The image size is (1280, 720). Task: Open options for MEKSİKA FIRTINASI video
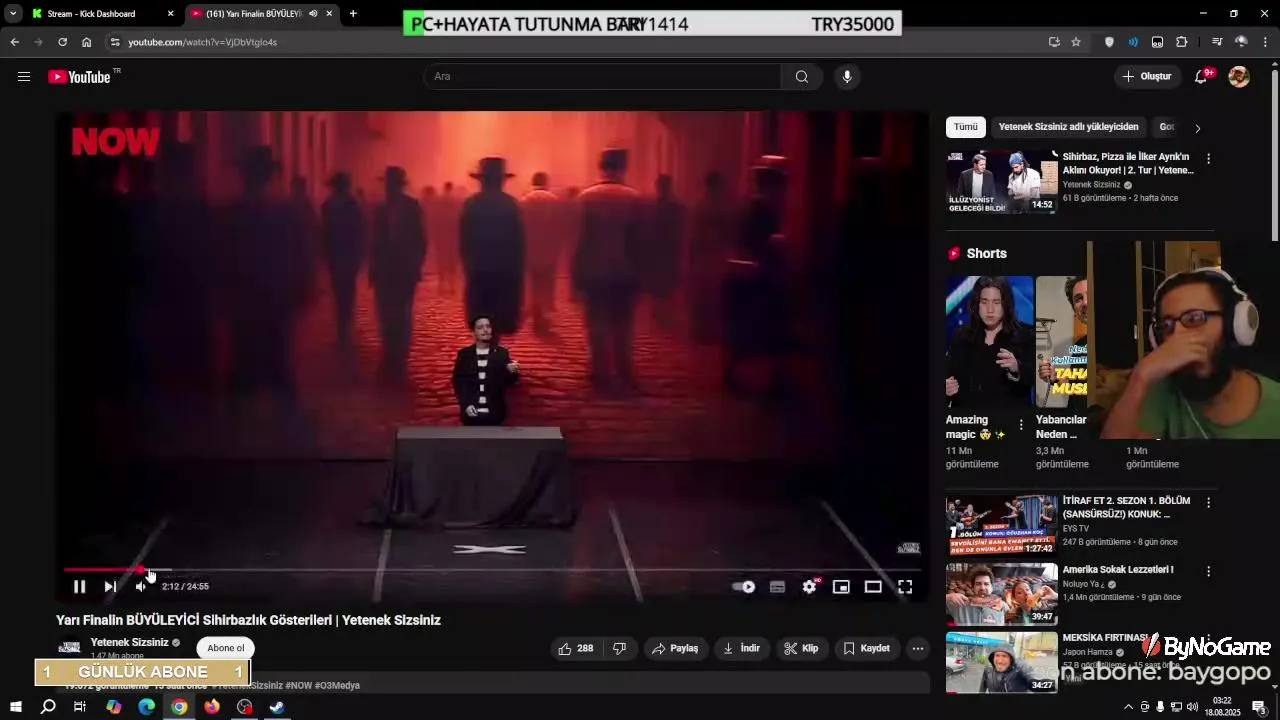click(1208, 639)
